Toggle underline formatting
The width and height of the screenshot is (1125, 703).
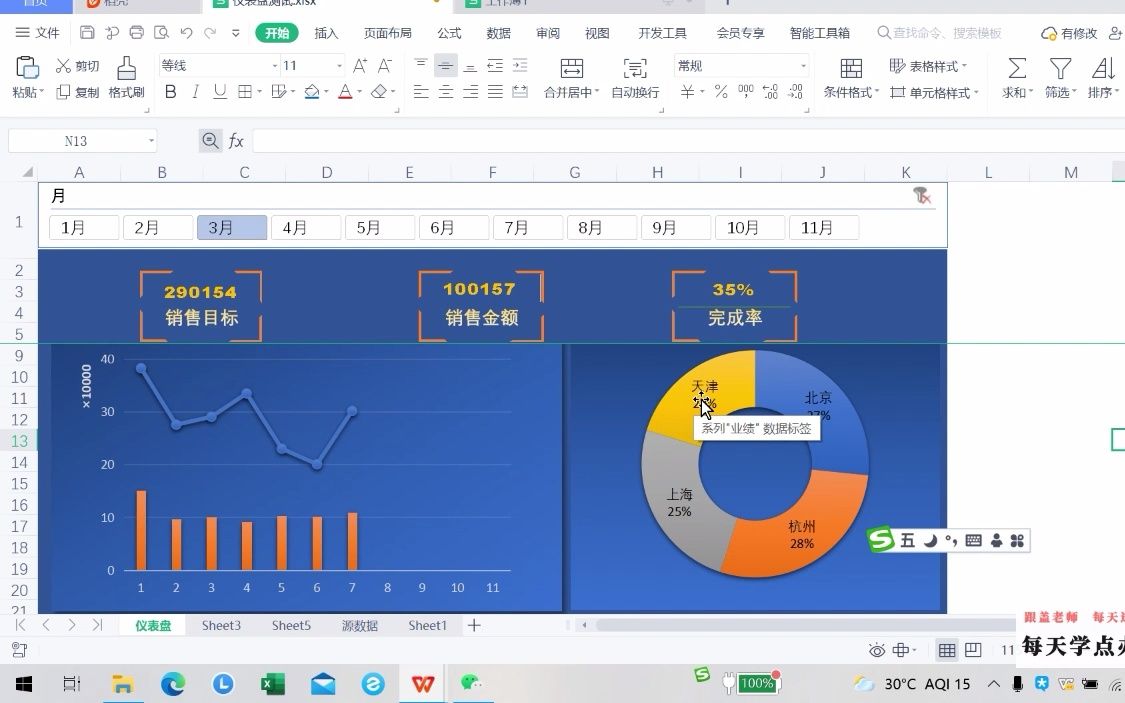coord(220,92)
